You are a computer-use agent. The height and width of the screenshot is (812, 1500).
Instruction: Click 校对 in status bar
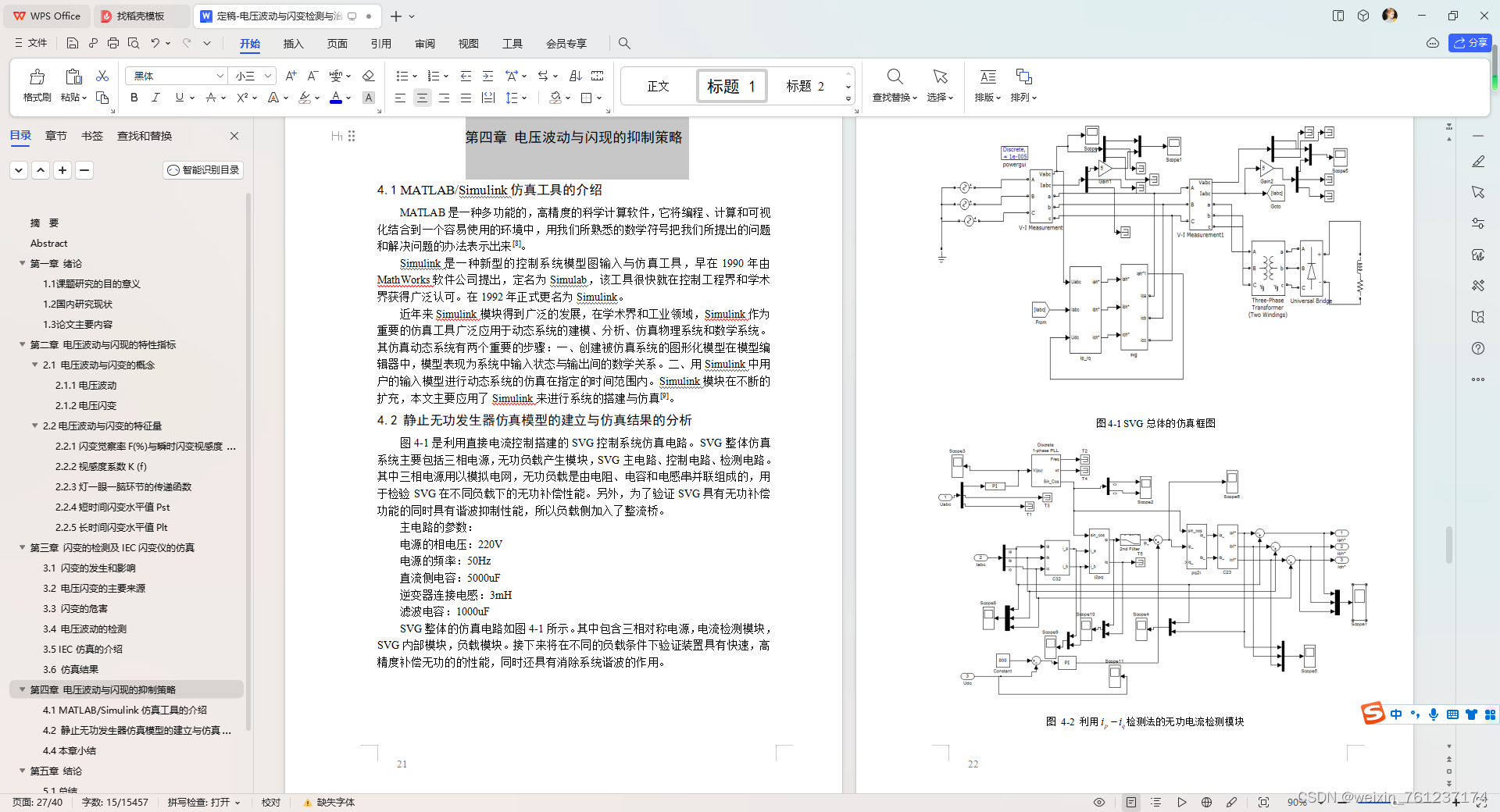pos(271,802)
